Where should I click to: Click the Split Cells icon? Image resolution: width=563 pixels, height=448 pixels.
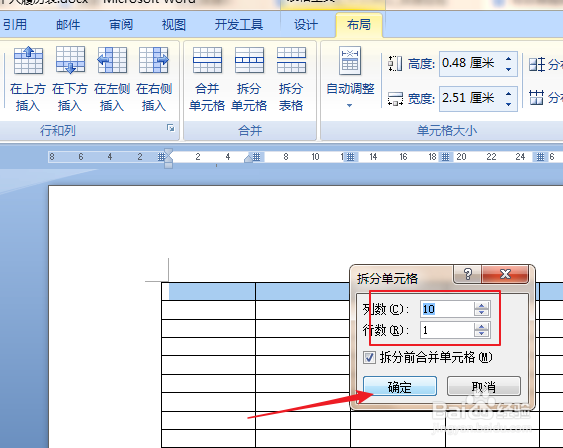(249, 60)
